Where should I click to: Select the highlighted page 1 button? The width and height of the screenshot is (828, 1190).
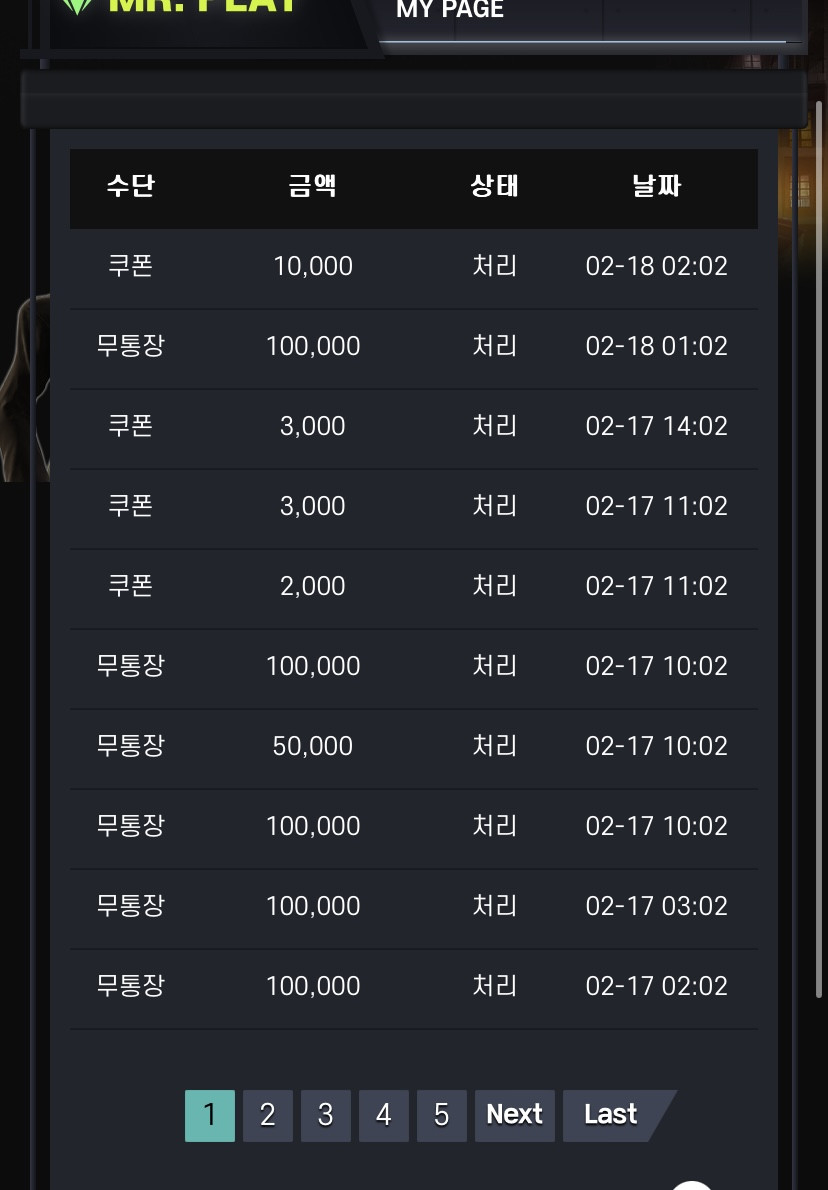coord(209,1116)
